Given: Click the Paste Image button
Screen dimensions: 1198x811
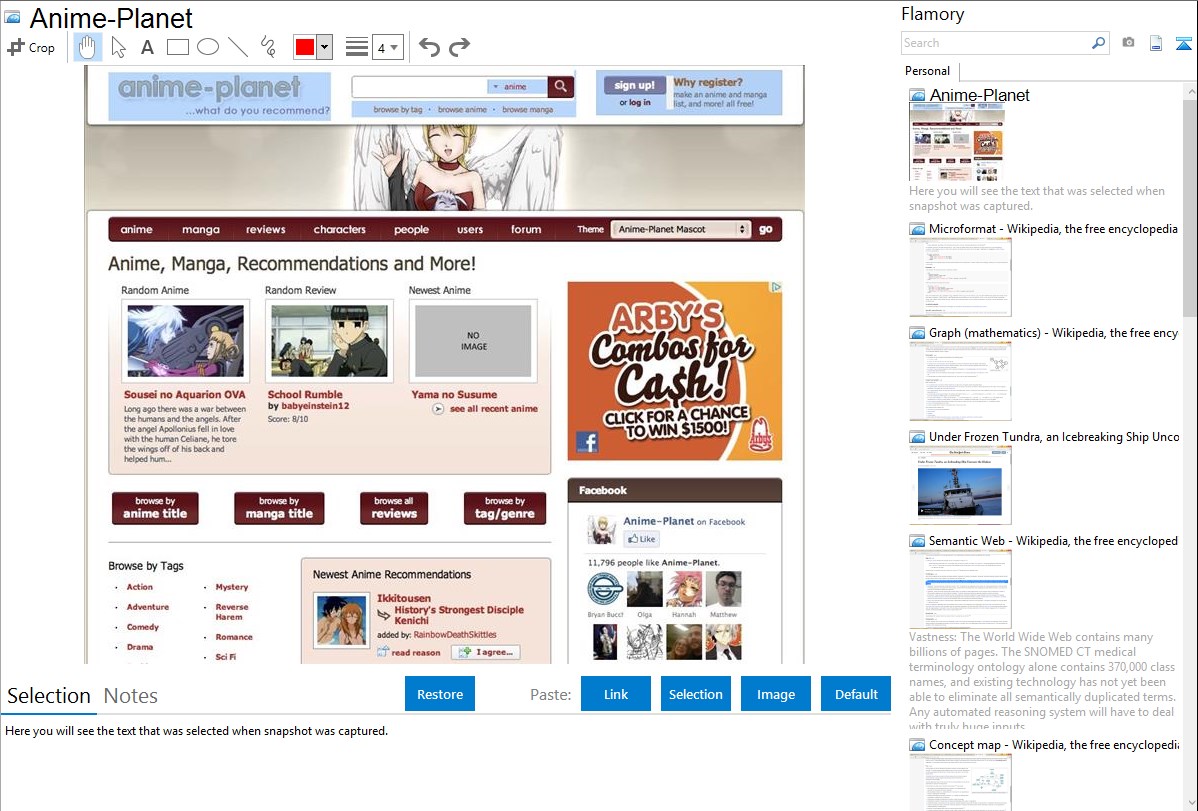Looking at the screenshot, I should pyautogui.click(x=775, y=694).
